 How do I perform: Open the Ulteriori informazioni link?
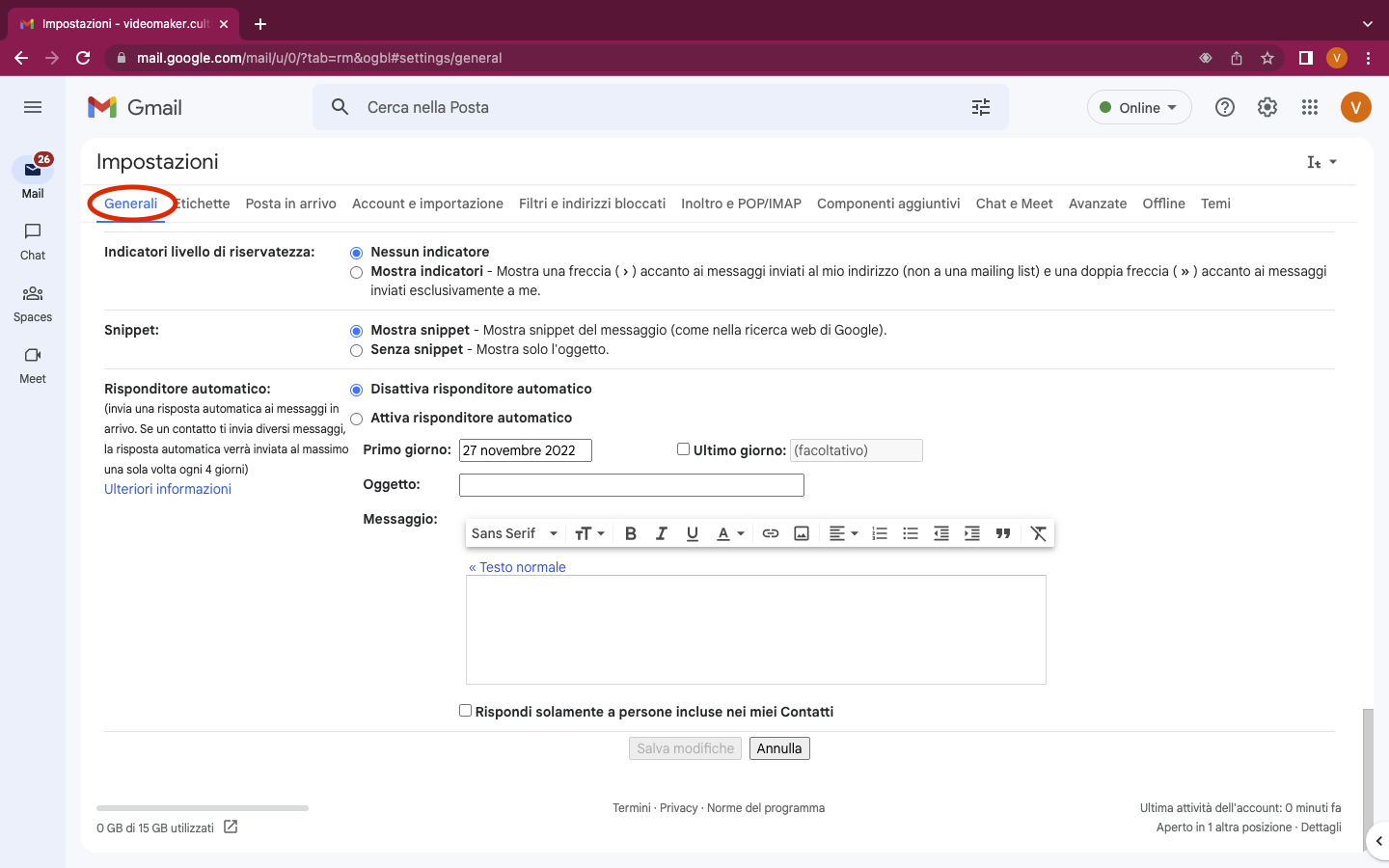click(x=167, y=489)
